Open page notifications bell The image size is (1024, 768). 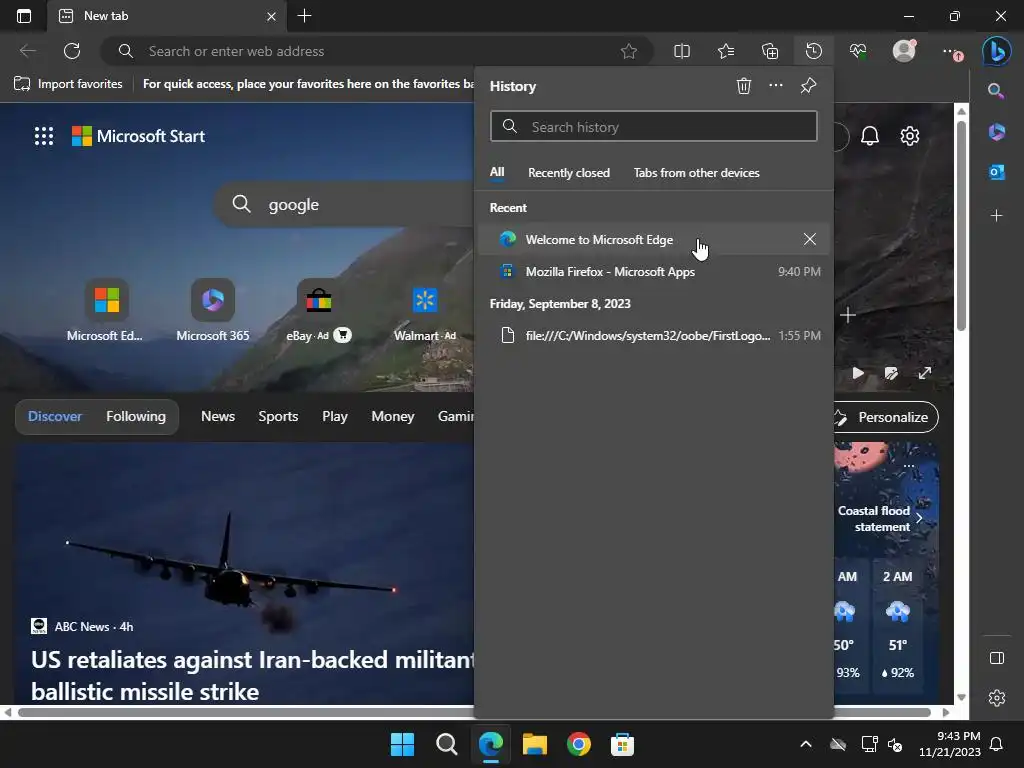pyautogui.click(x=870, y=136)
